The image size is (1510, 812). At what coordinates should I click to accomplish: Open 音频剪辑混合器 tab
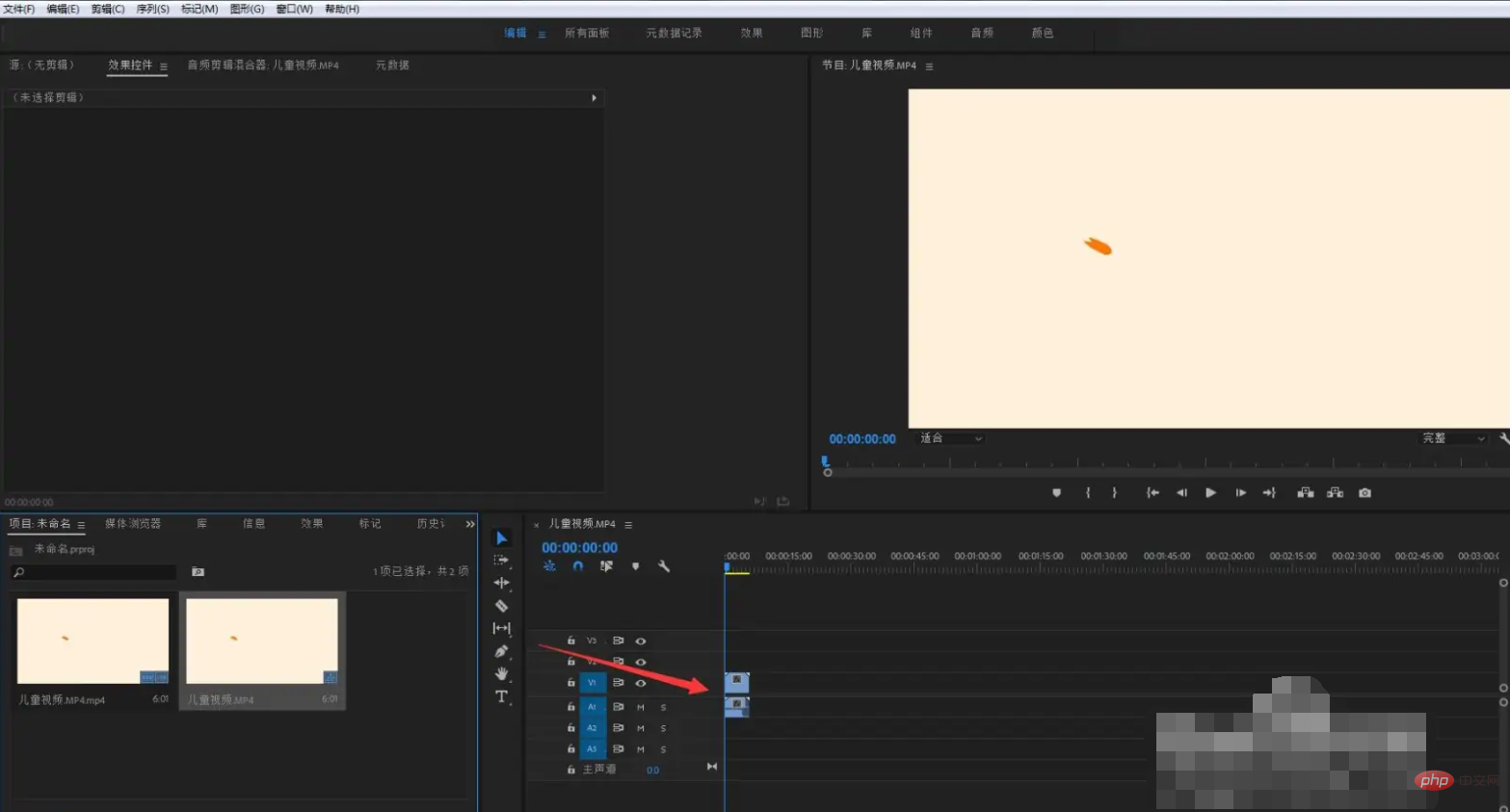tap(263, 65)
